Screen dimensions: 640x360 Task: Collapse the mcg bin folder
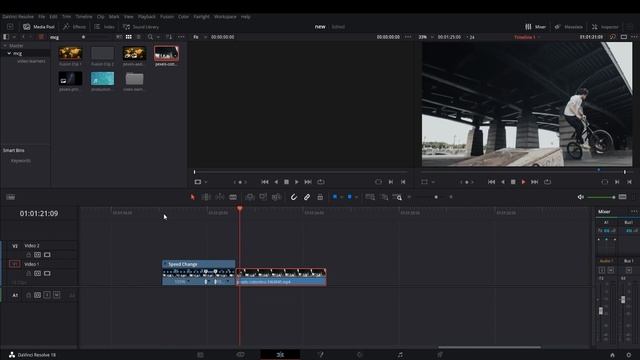pyautogui.click(x=9, y=53)
